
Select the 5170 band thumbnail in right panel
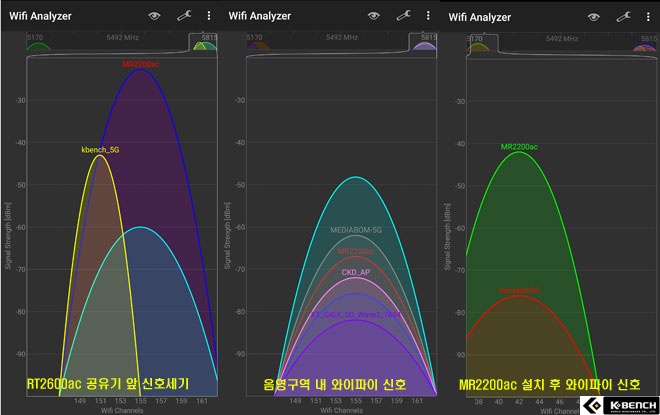[x=482, y=43]
